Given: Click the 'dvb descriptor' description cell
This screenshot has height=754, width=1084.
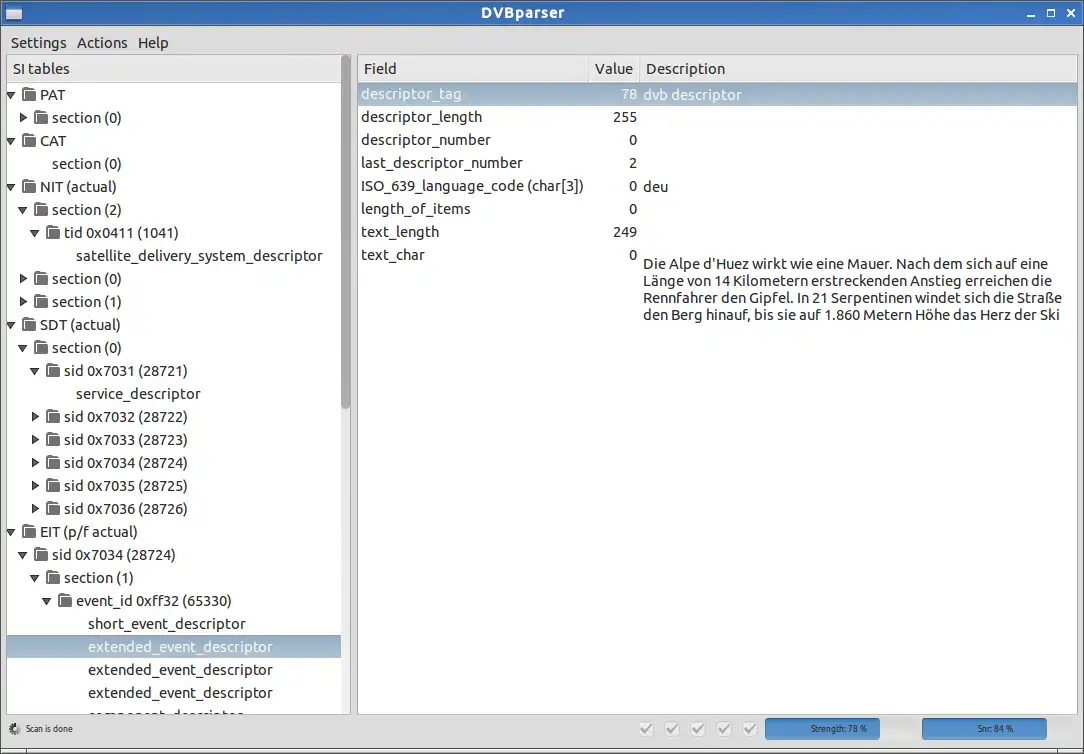Looking at the screenshot, I should [692, 95].
